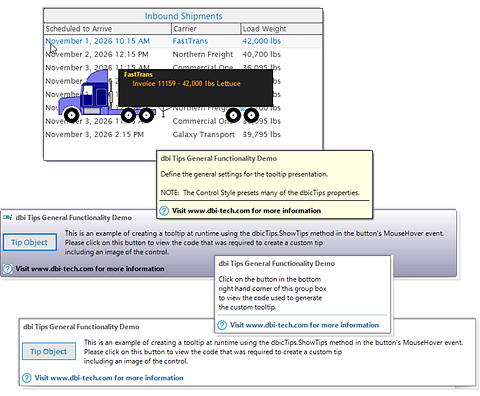The image size is (480, 396).
Task: Click the "Click on the button in the bottom" text
Action: [x=270, y=279]
